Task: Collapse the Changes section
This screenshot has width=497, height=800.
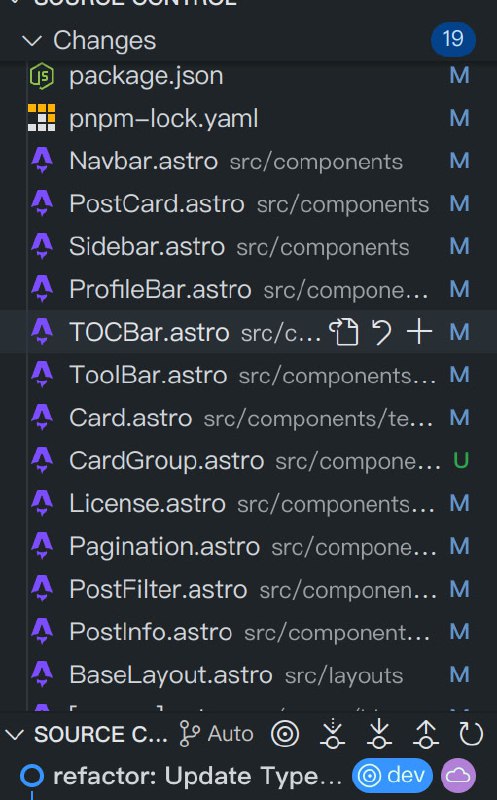Action: [x=32, y=40]
